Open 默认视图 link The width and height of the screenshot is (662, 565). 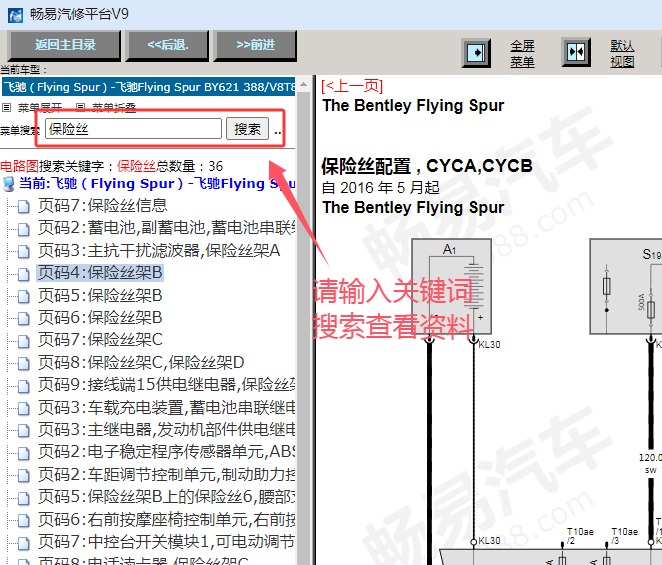622,53
